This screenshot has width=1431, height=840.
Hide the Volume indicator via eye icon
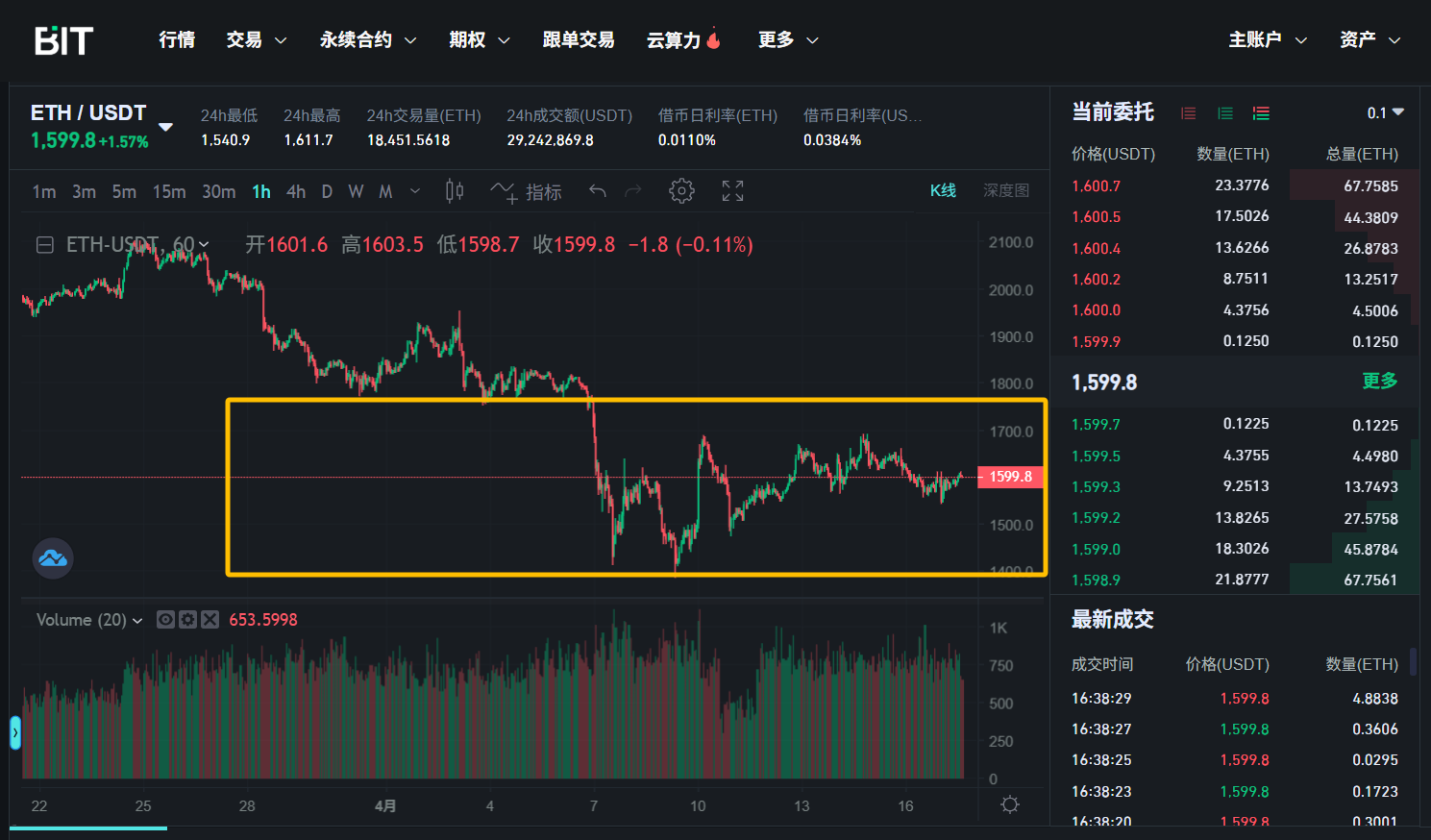coord(165,620)
